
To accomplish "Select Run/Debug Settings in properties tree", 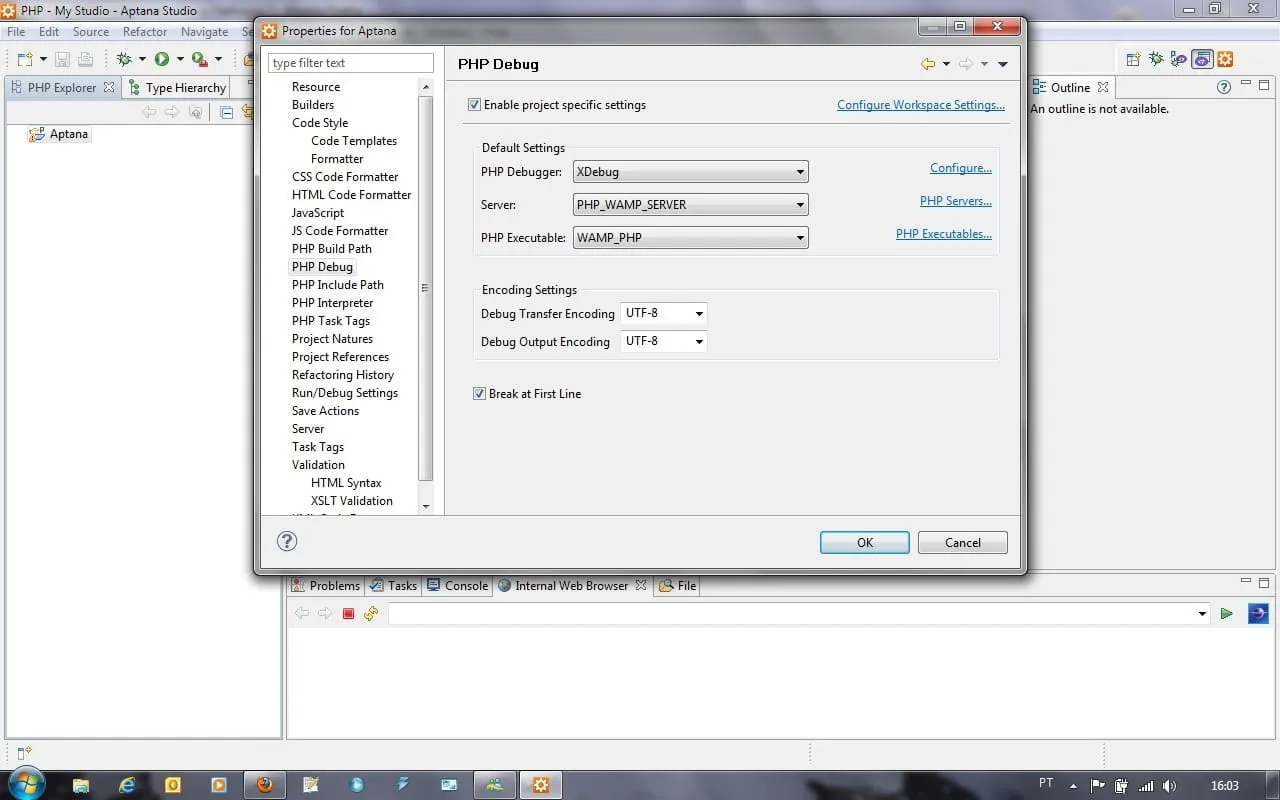I will point(345,393).
